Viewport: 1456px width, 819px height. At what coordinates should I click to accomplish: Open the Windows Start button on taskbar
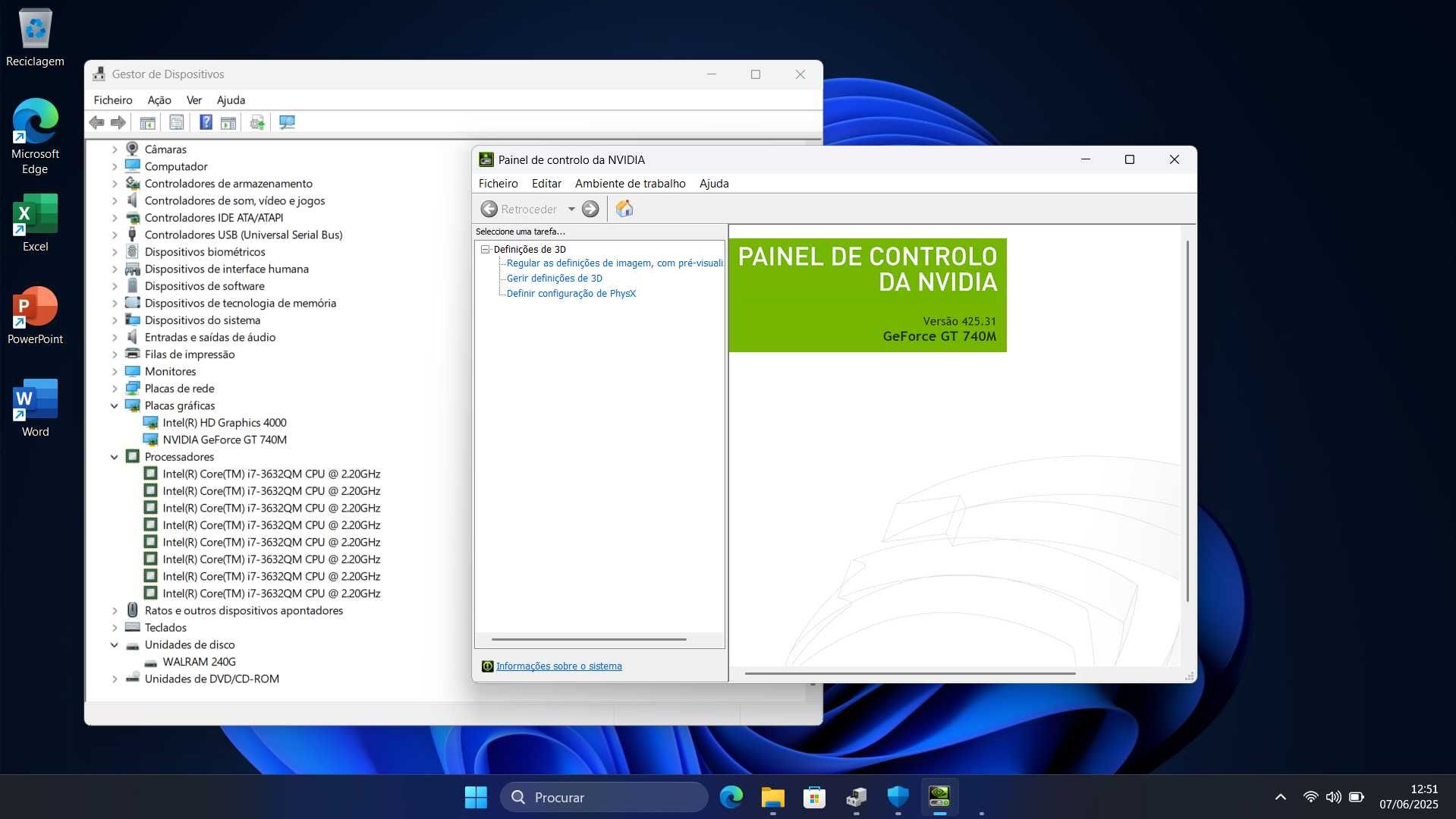(x=476, y=797)
